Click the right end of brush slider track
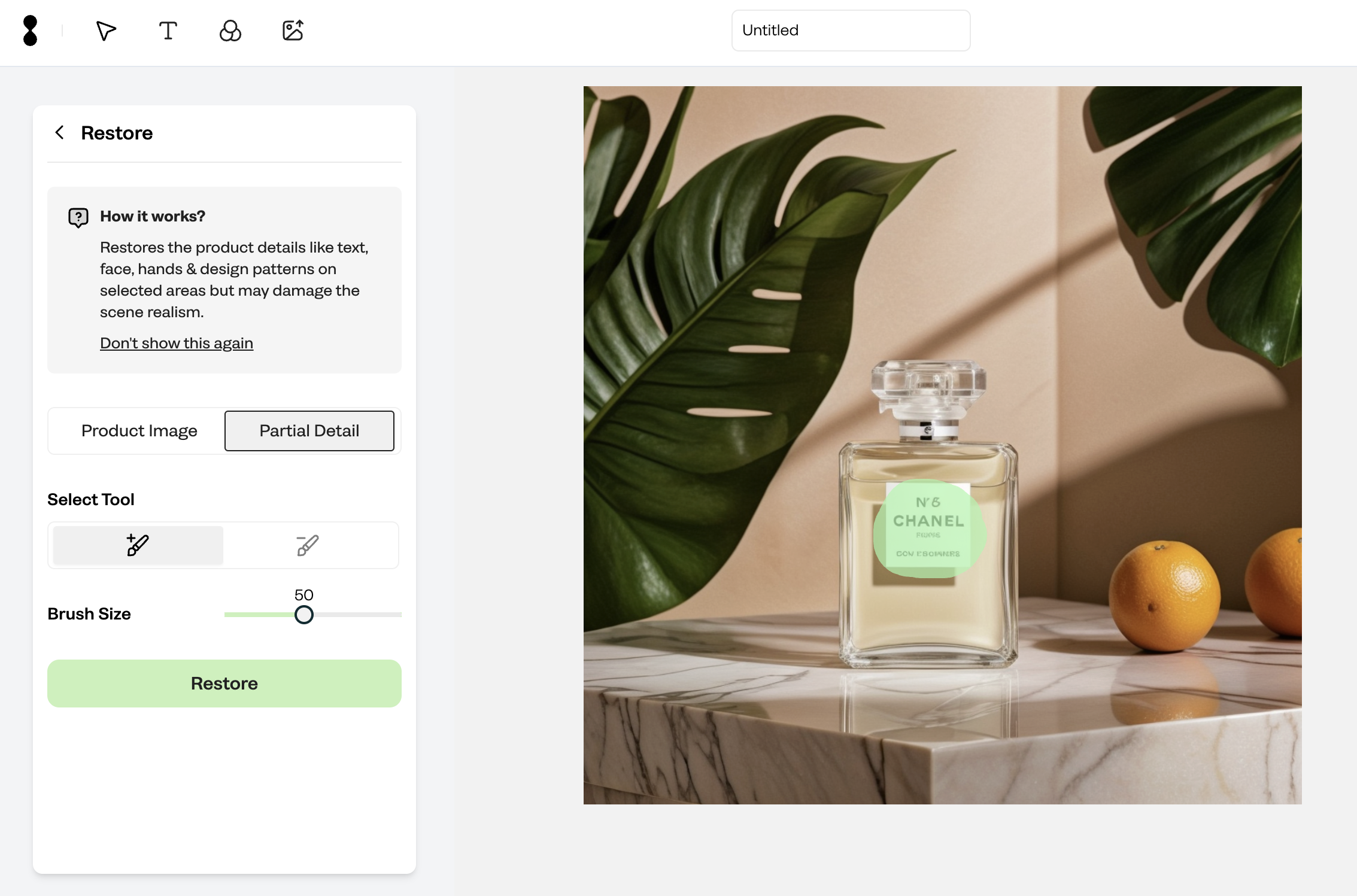Screen dimensions: 1357x896 (x=399, y=615)
